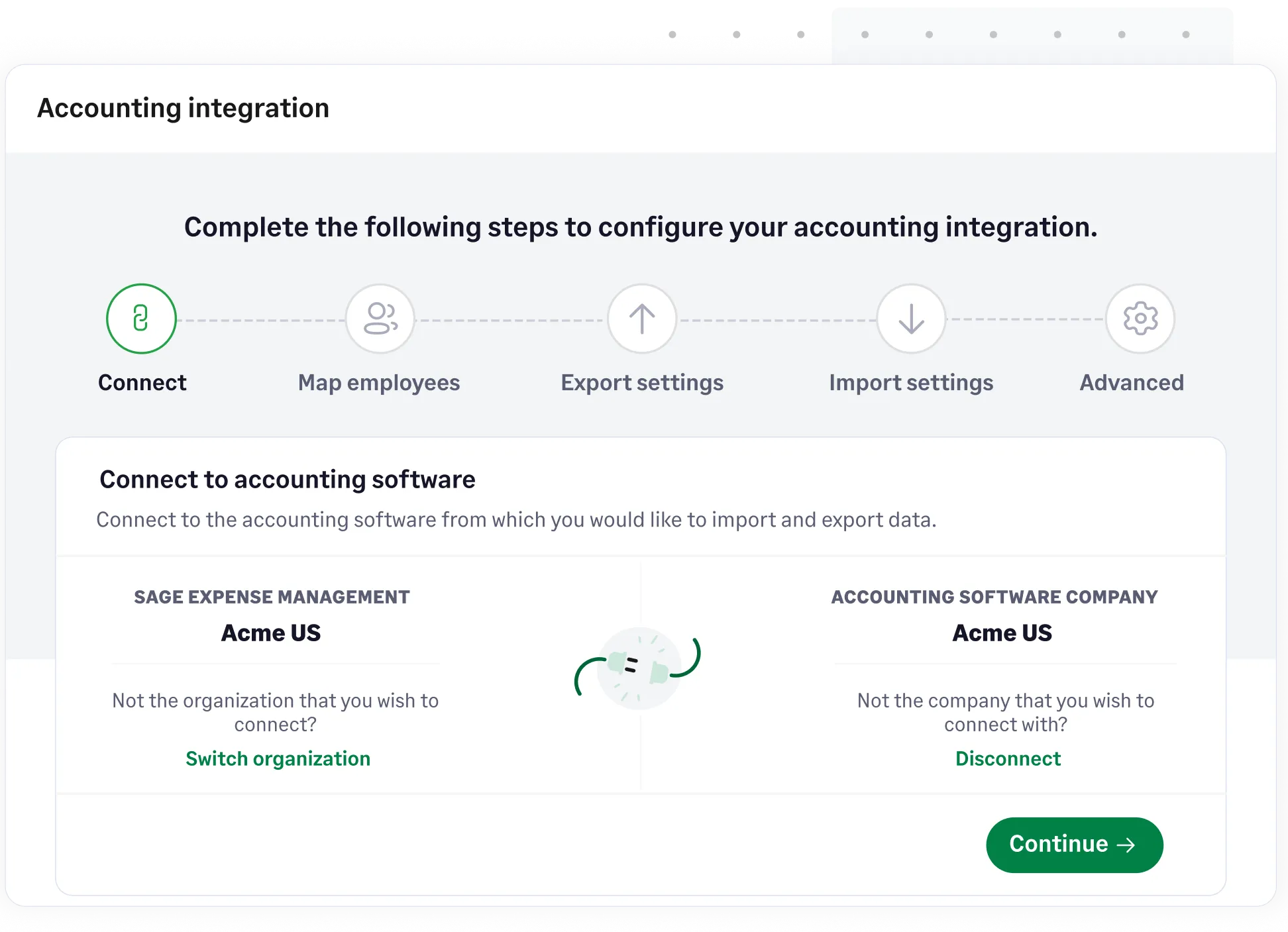
Task: Go to the Advanced step
Action: point(1131,382)
